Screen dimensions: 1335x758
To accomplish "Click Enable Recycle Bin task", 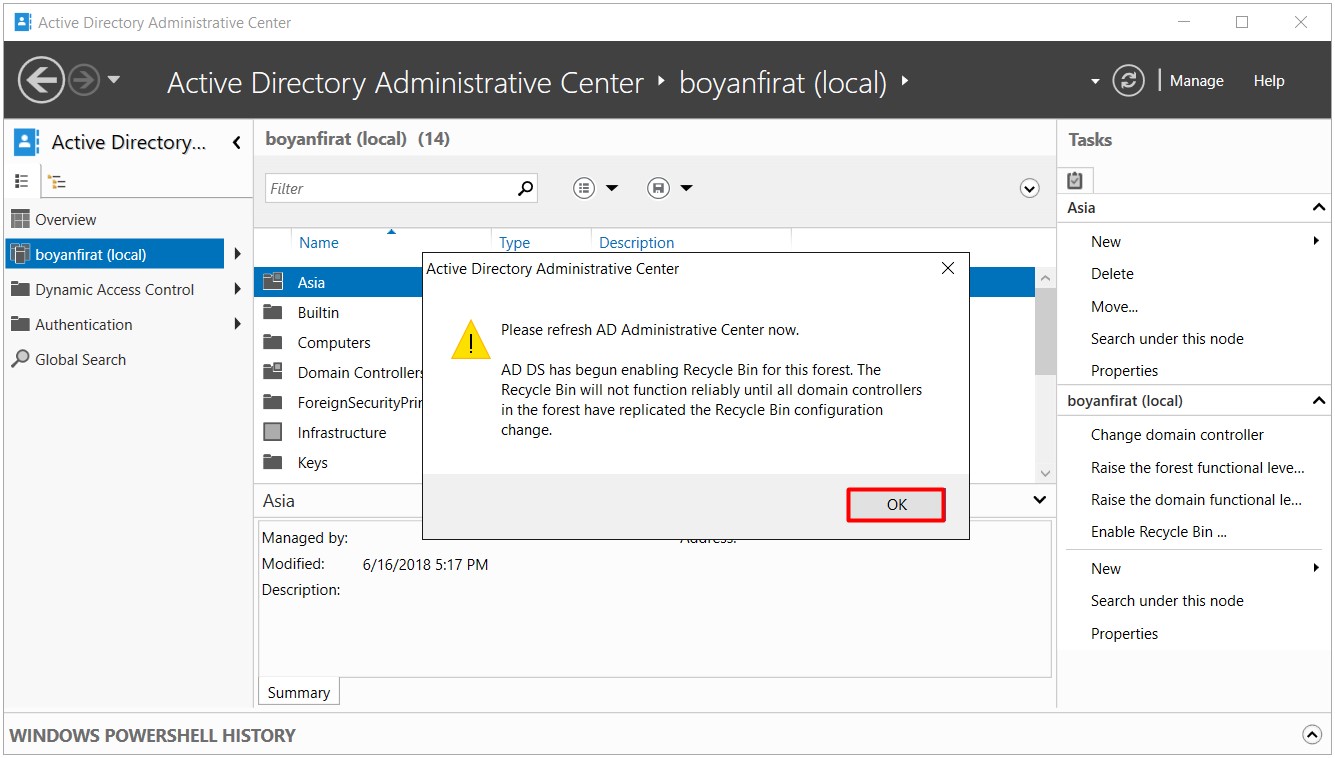I will [1158, 532].
